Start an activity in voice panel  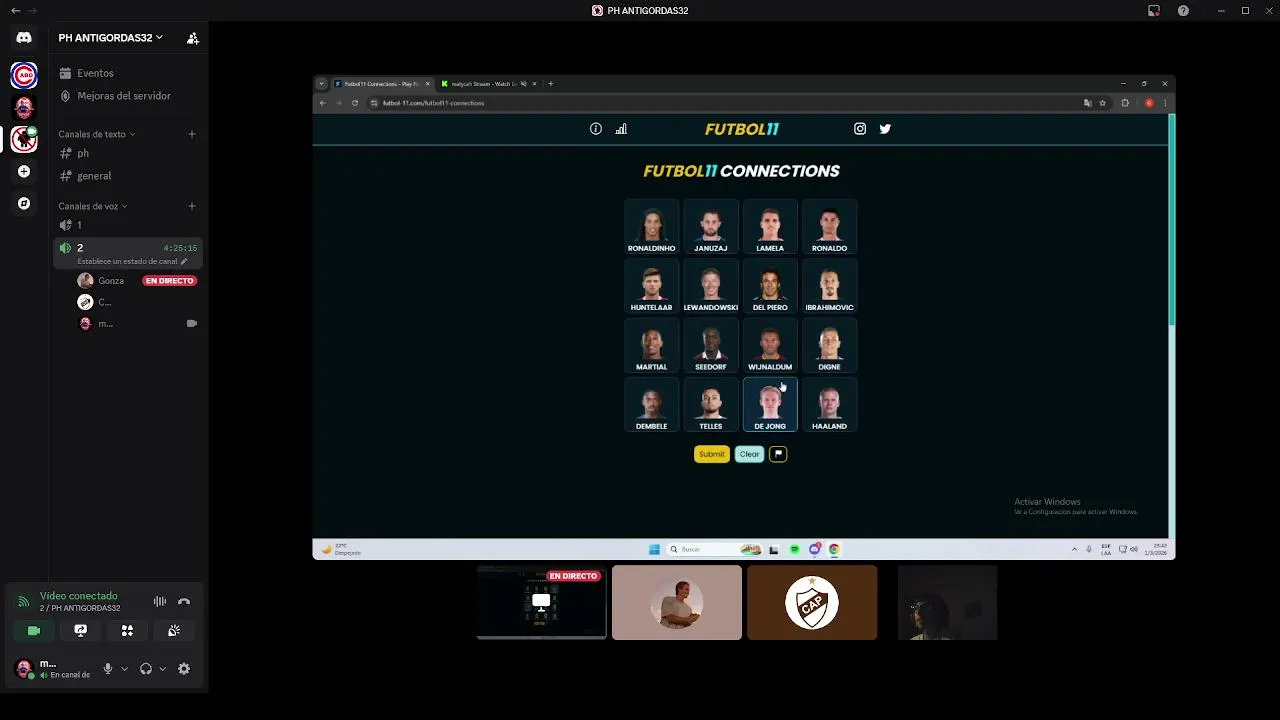click(127, 631)
